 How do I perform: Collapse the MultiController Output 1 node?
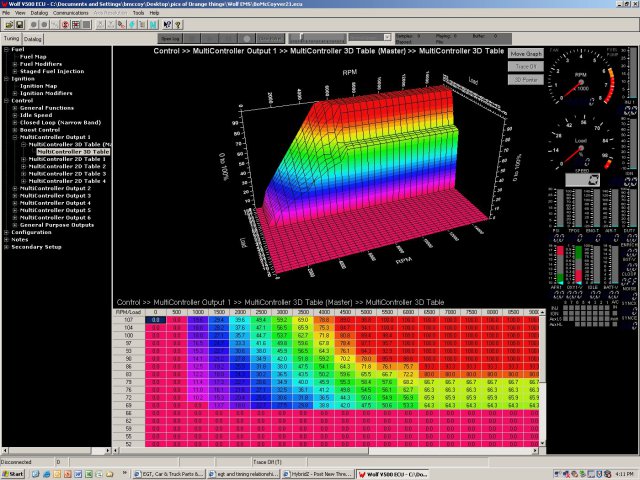14,137
